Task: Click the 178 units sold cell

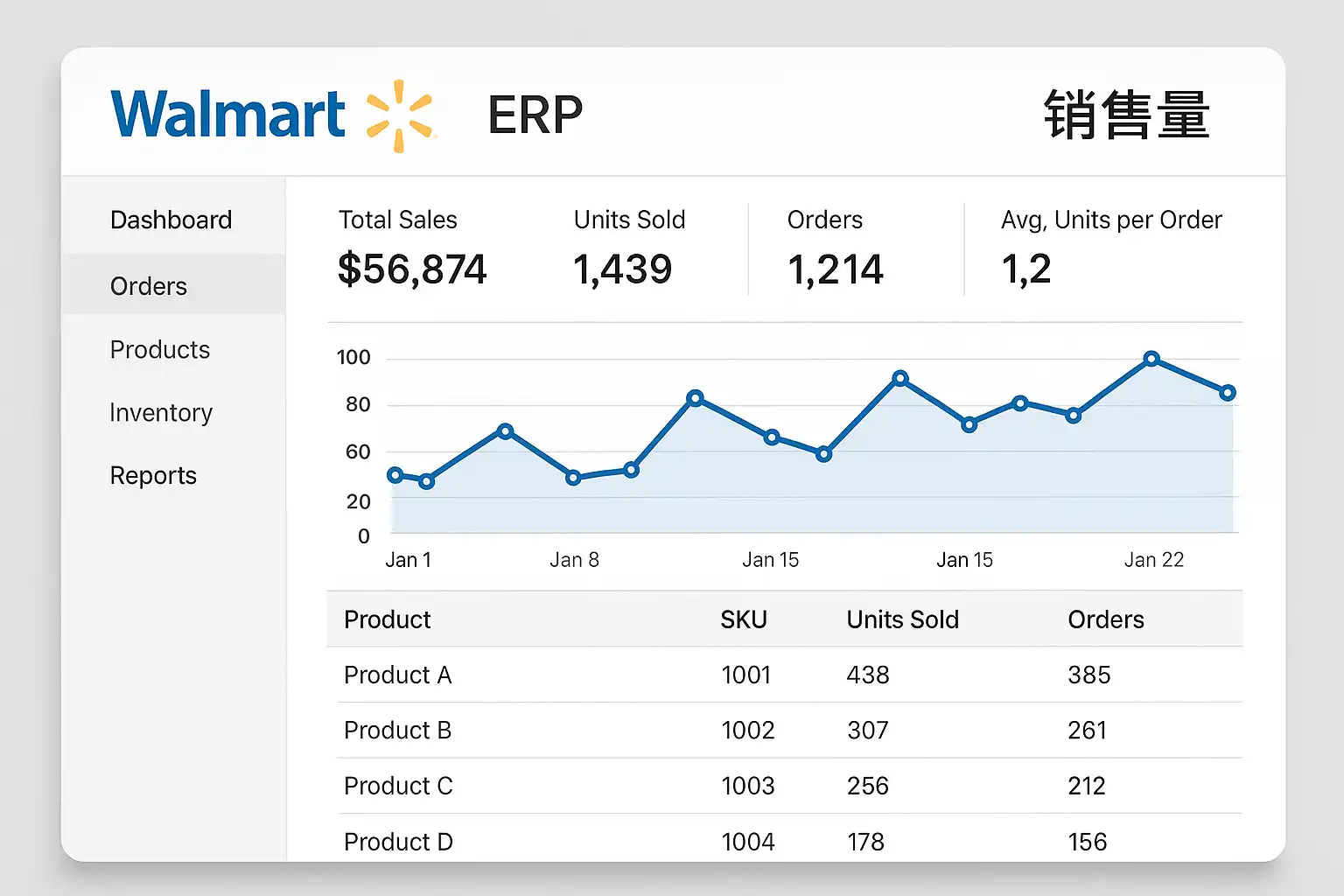Action: (x=866, y=842)
